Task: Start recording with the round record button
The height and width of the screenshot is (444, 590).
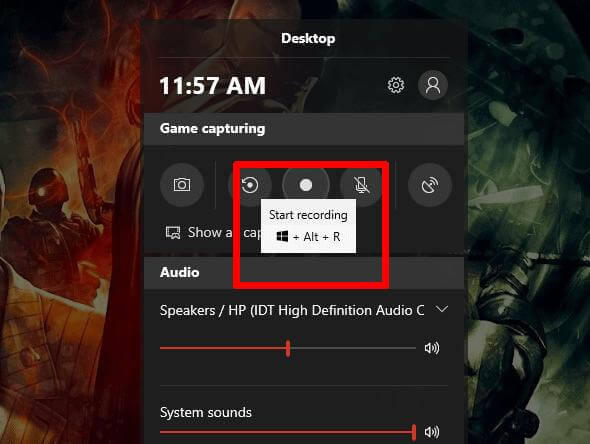Action: 306,185
